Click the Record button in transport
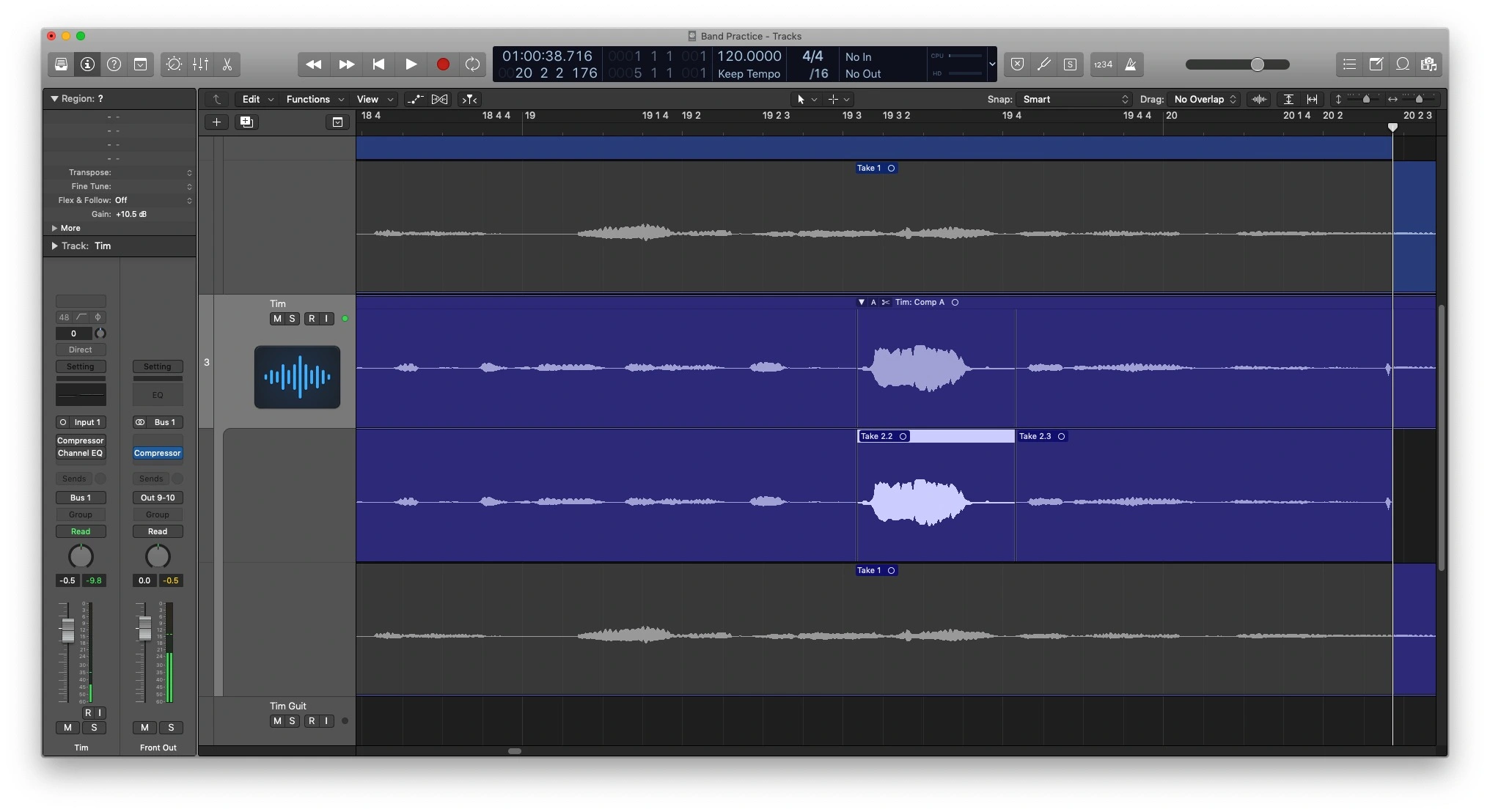This screenshot has height=812, width=1490. pyautogui.click(x=443, y=64)
